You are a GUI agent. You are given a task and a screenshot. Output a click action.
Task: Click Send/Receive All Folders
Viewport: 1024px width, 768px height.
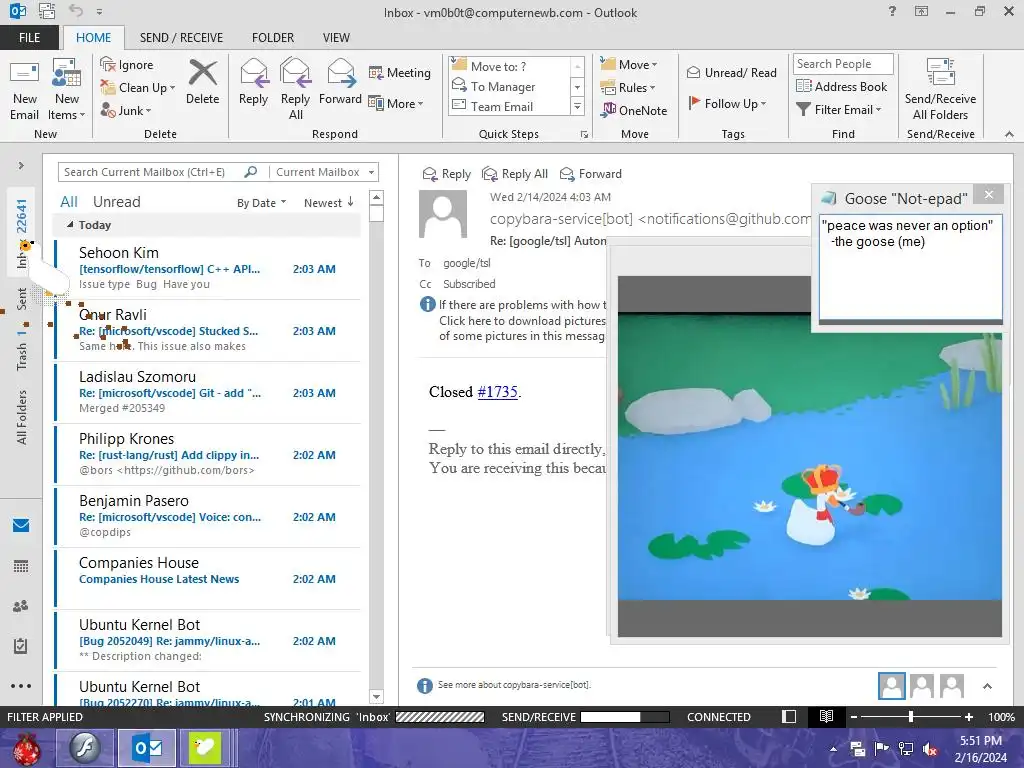940,89
